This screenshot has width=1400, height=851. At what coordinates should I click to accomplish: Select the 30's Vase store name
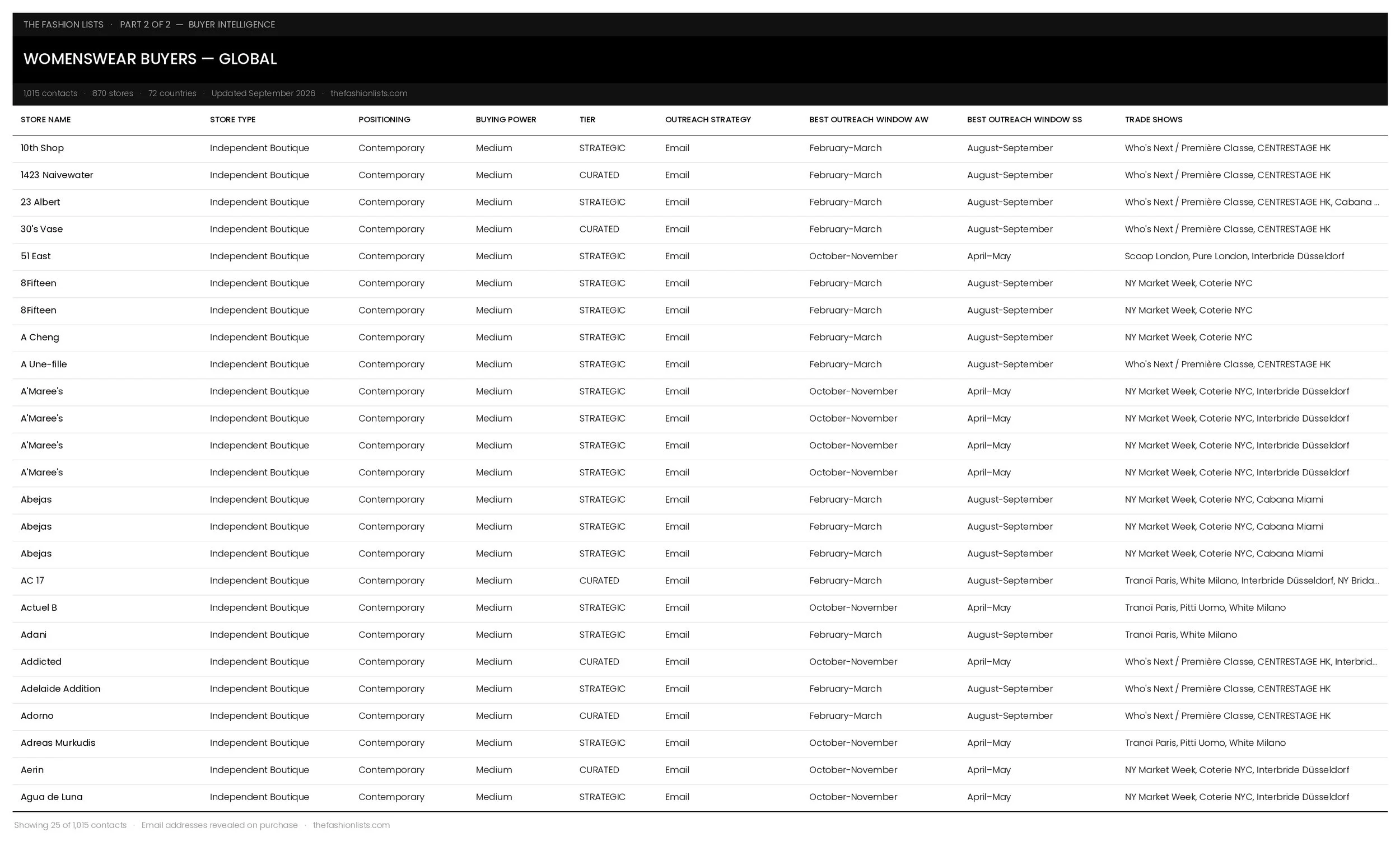click(41, 229)
